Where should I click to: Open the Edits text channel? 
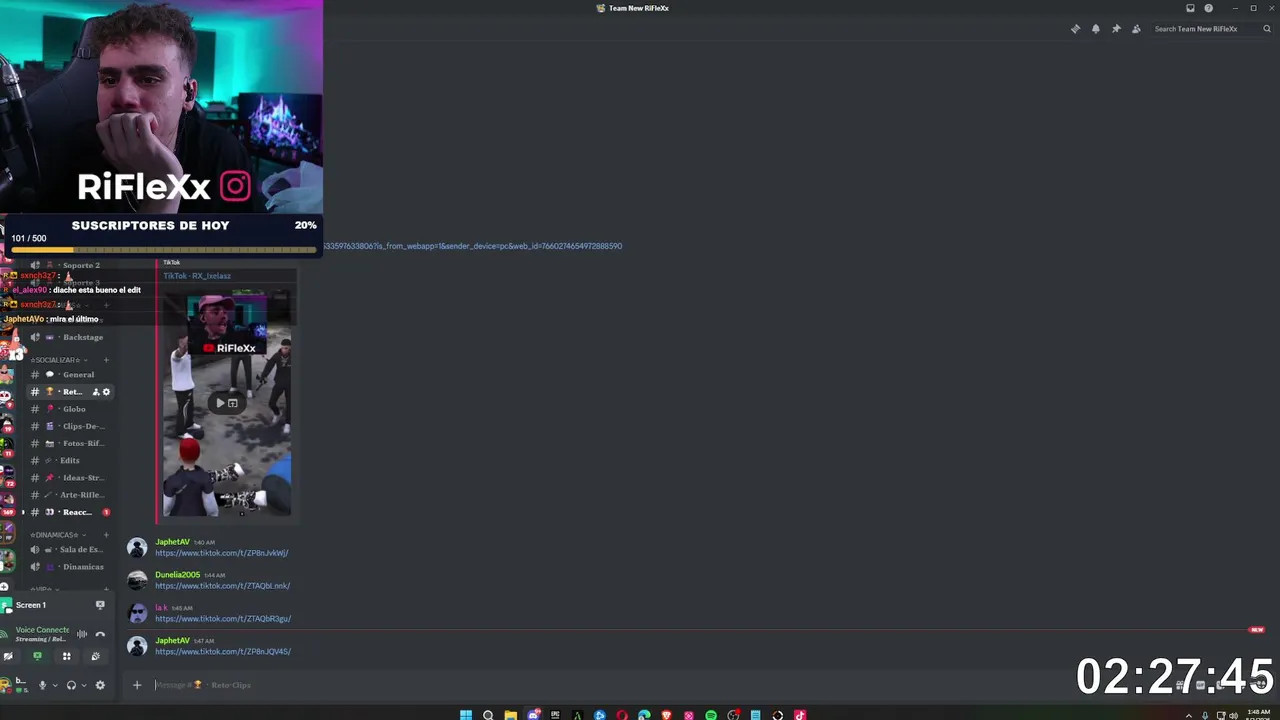[70, 460]
